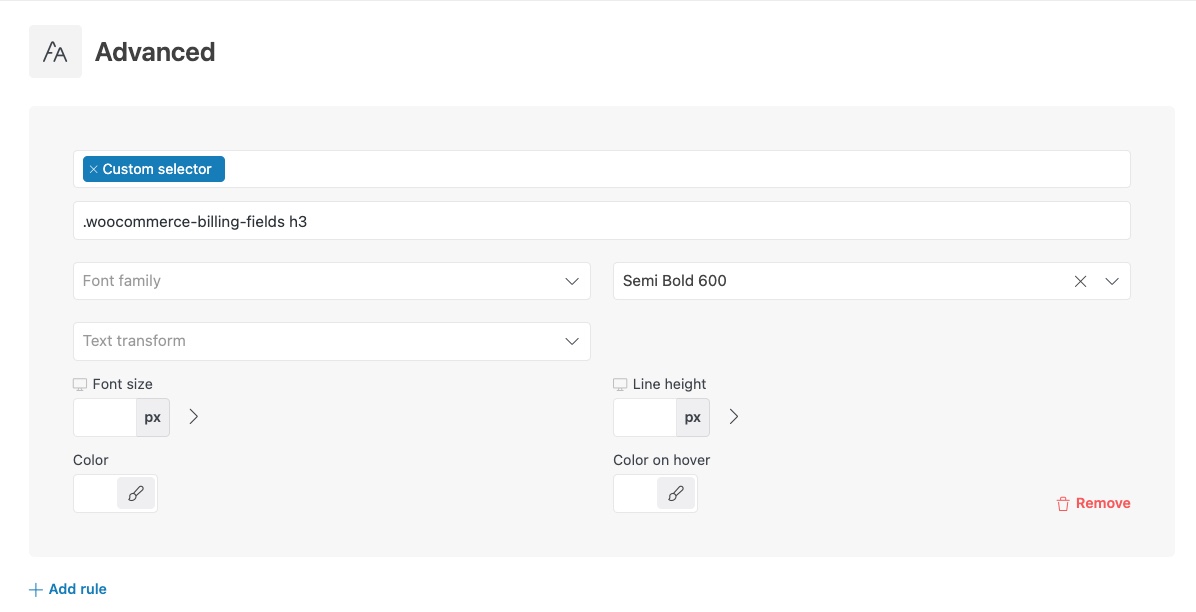This screenshot has height=612, width=1196.
Task: Expand responsive Line height options chevron
Action: [x=734, y=417]
